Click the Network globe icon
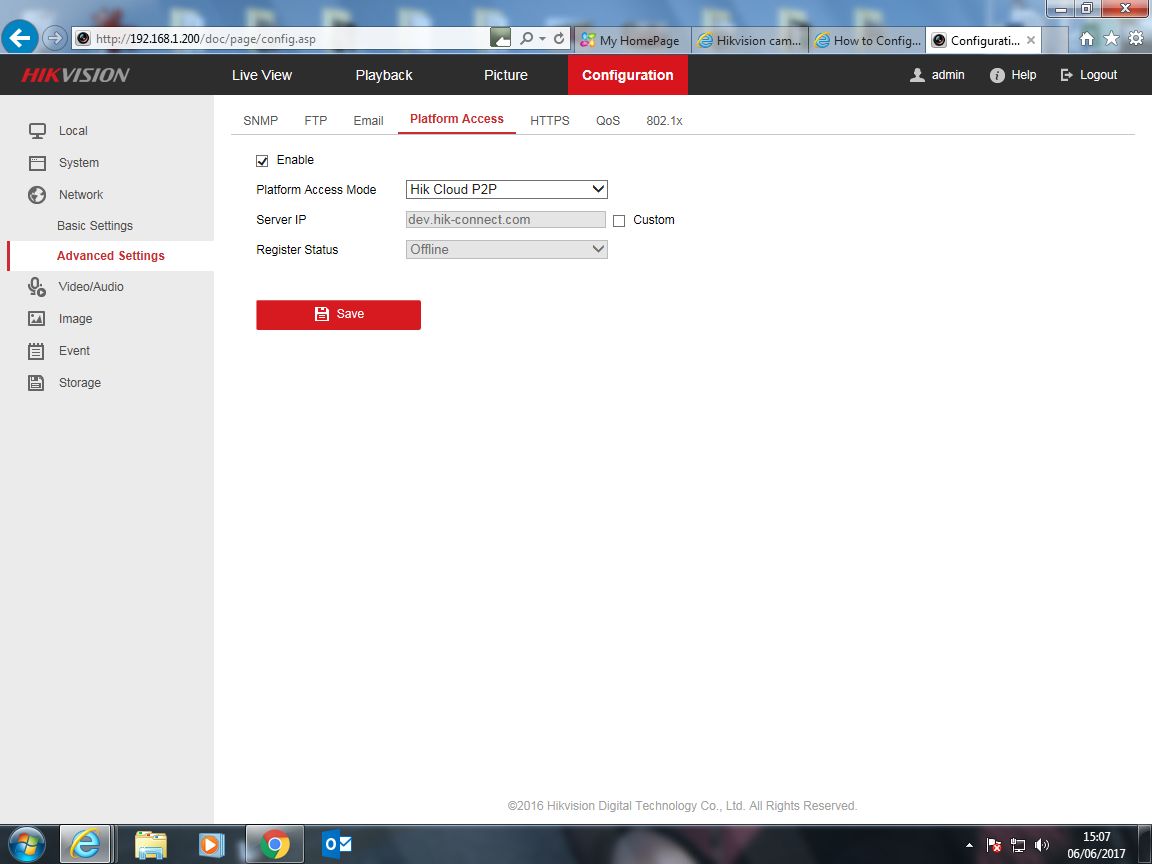 click(x=37, y=195)
